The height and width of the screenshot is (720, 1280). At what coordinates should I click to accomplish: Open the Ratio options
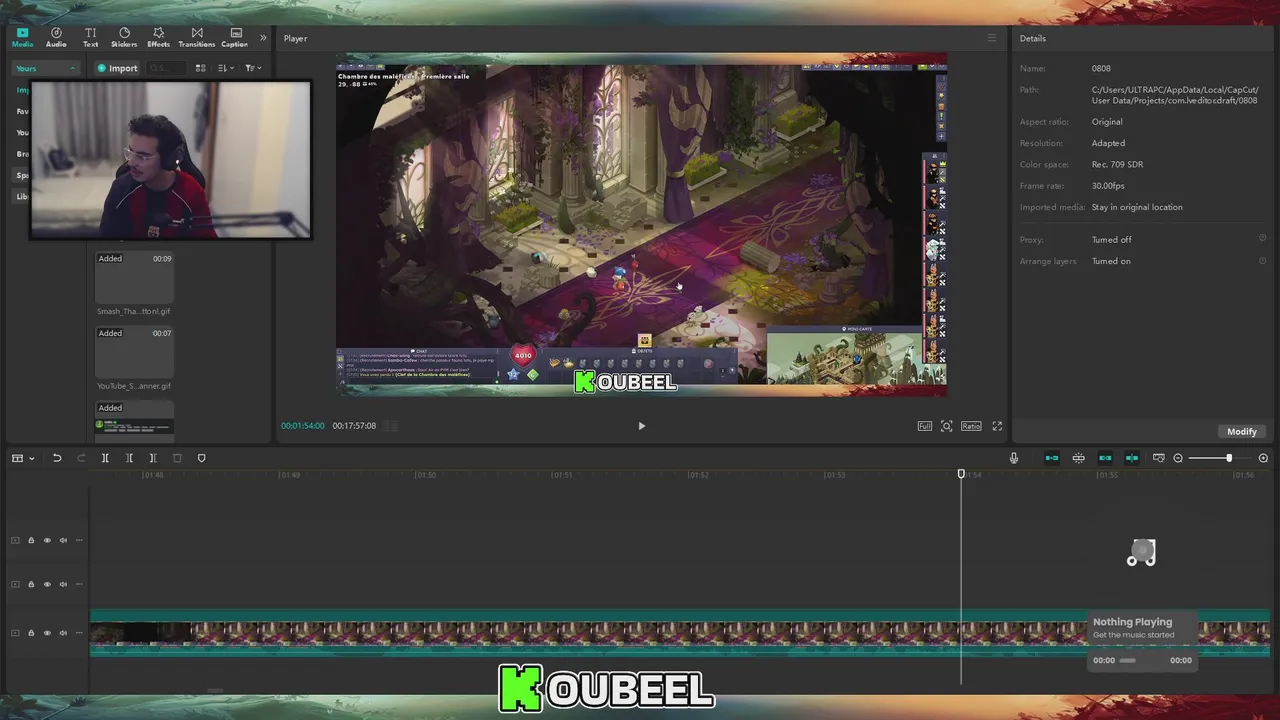click(971, 426)
